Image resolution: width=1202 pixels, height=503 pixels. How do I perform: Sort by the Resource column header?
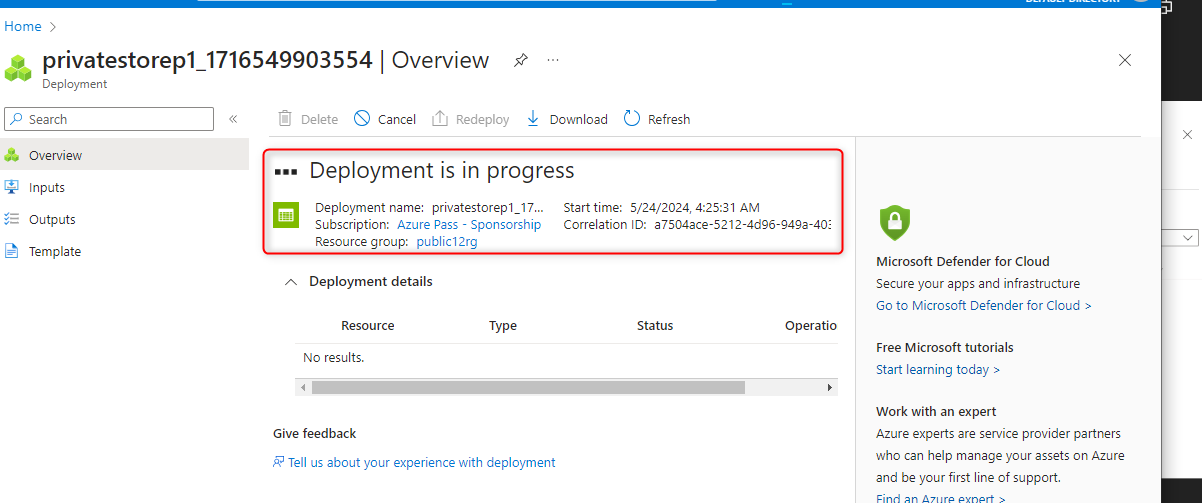pos(367,325)
